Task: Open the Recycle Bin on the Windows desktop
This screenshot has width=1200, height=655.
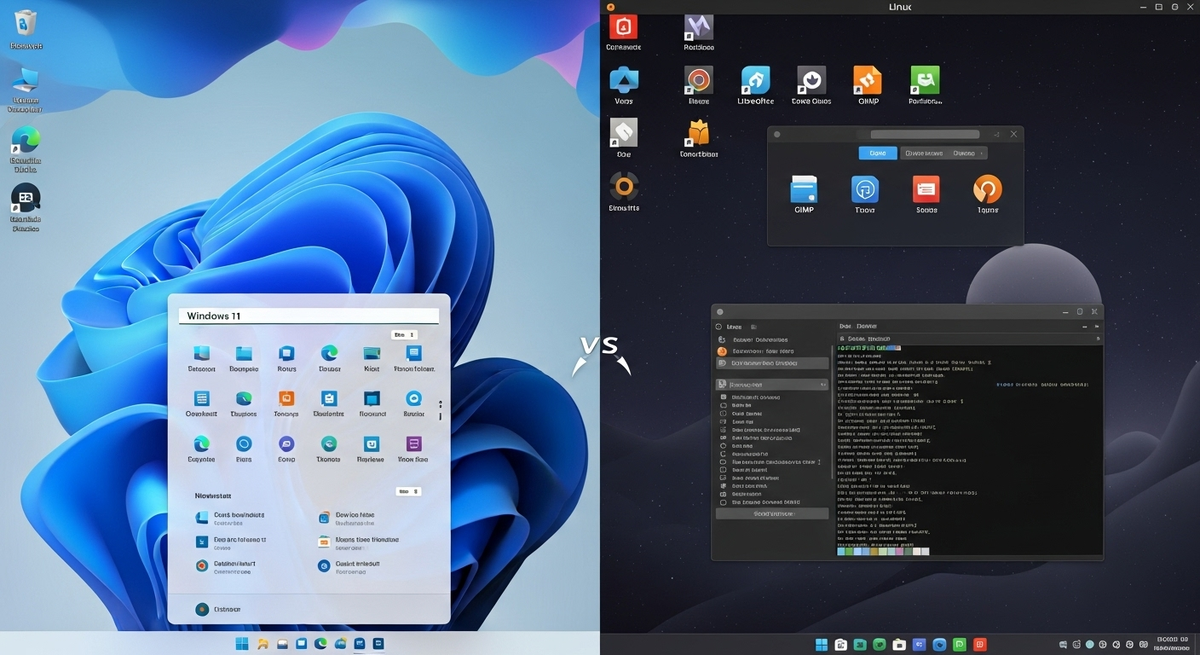Action: pos(24,22)
